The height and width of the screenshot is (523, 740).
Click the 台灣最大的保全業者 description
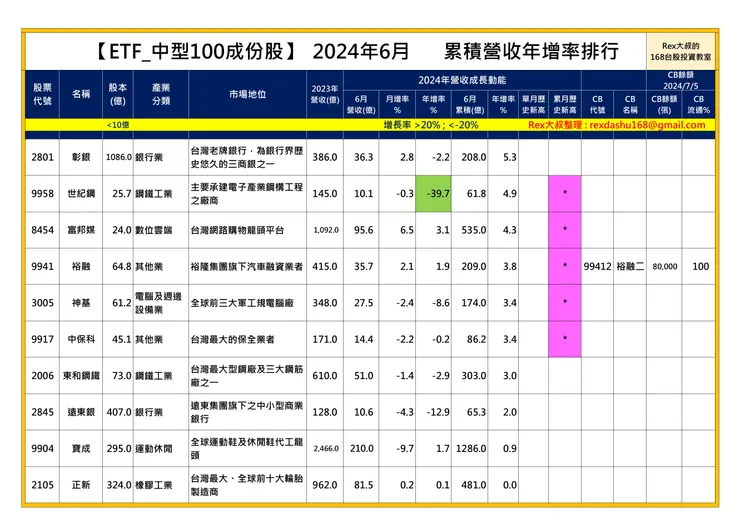coord(233,339)
